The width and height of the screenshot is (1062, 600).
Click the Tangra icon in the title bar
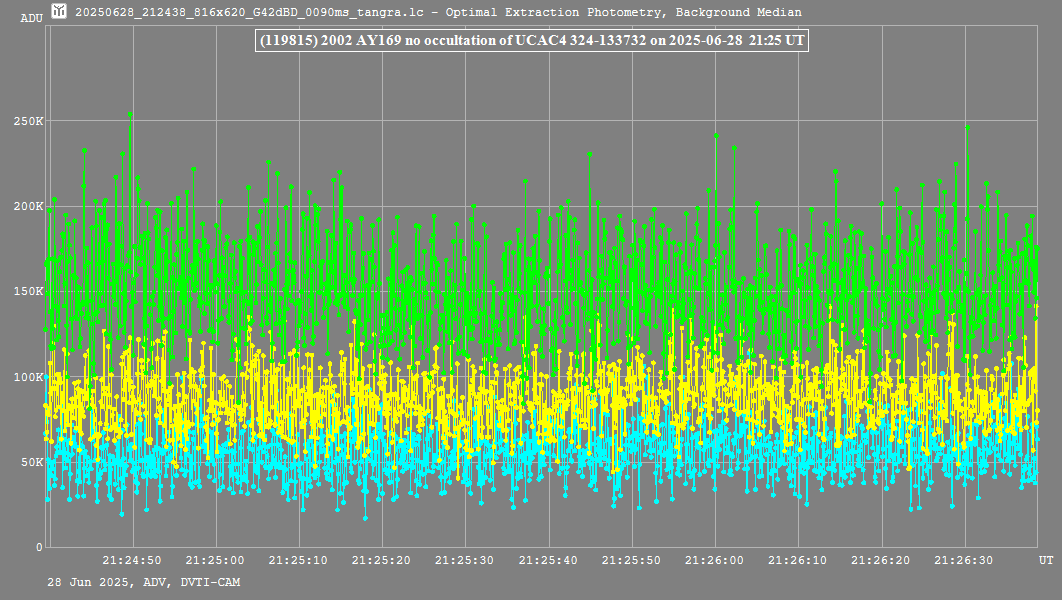(60, 11)
